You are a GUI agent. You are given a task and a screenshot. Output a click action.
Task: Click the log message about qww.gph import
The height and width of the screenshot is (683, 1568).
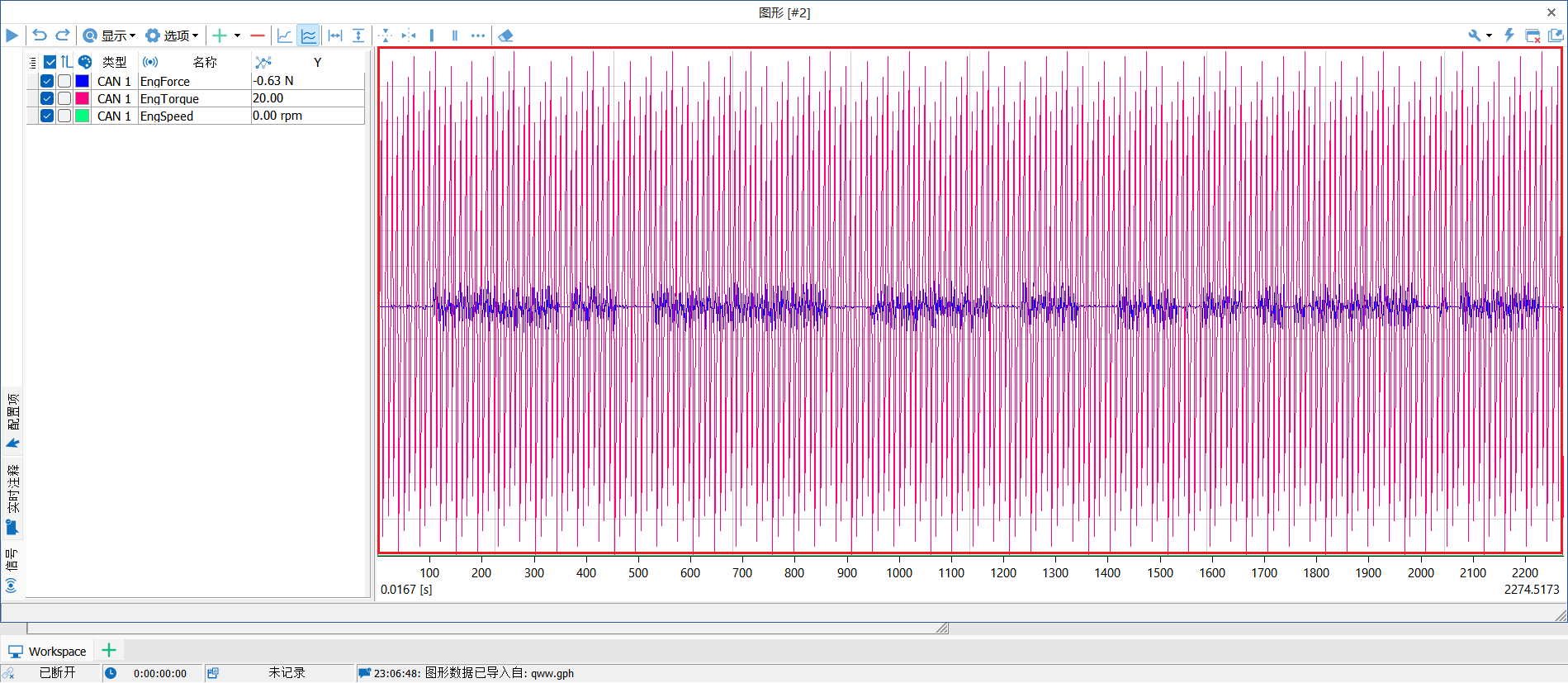[474, 673]
